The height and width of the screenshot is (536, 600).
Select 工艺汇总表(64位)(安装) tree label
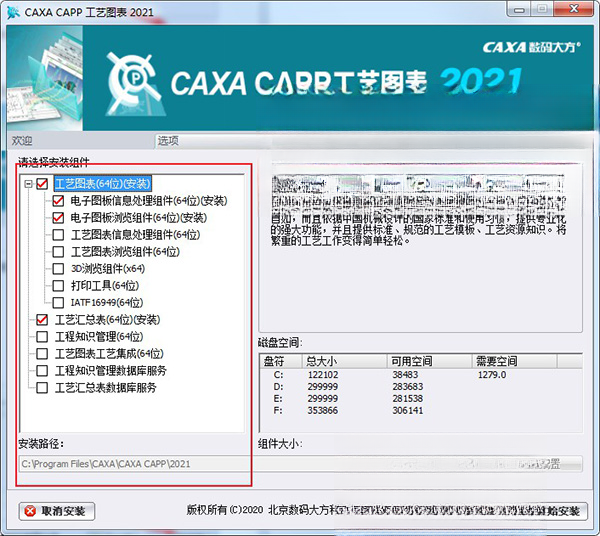point(108,320)
